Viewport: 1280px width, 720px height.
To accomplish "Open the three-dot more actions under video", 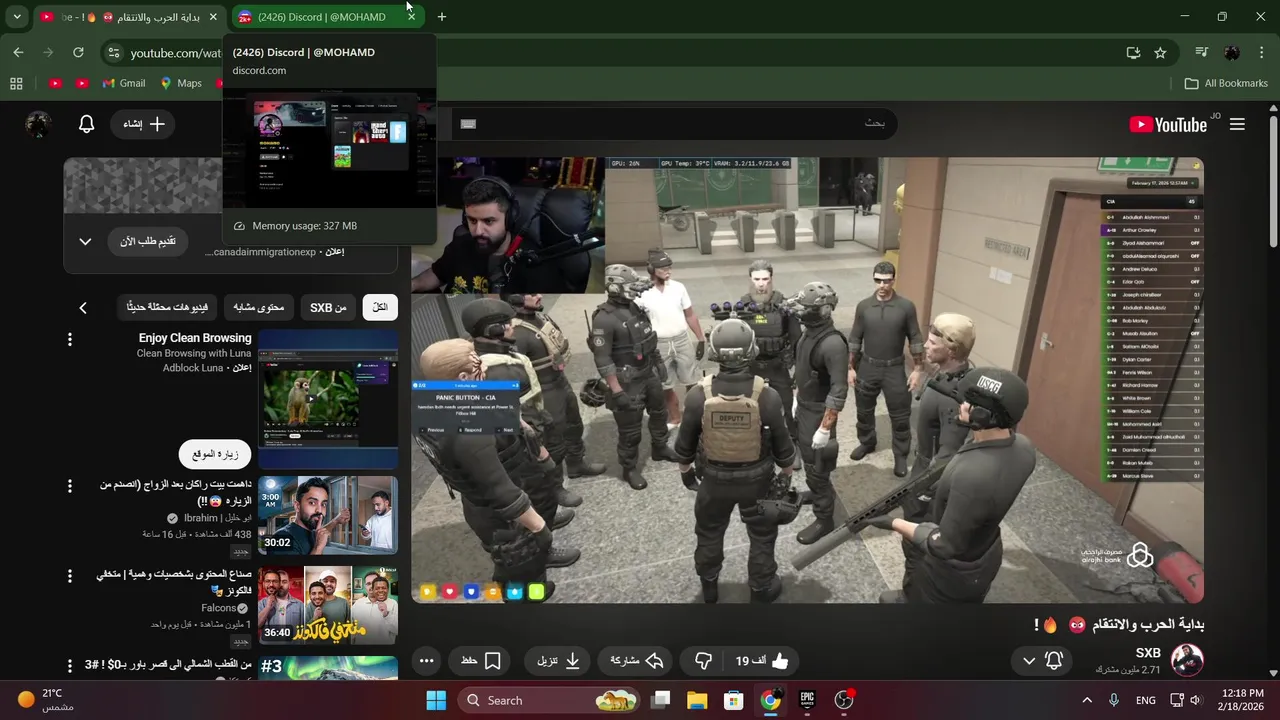I will (426, 661).
